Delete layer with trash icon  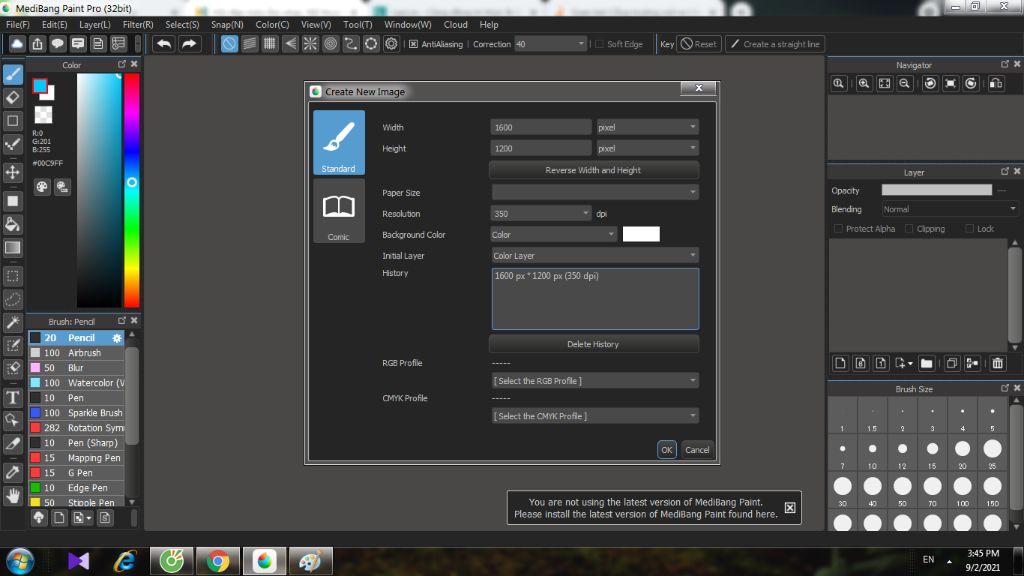997,364
